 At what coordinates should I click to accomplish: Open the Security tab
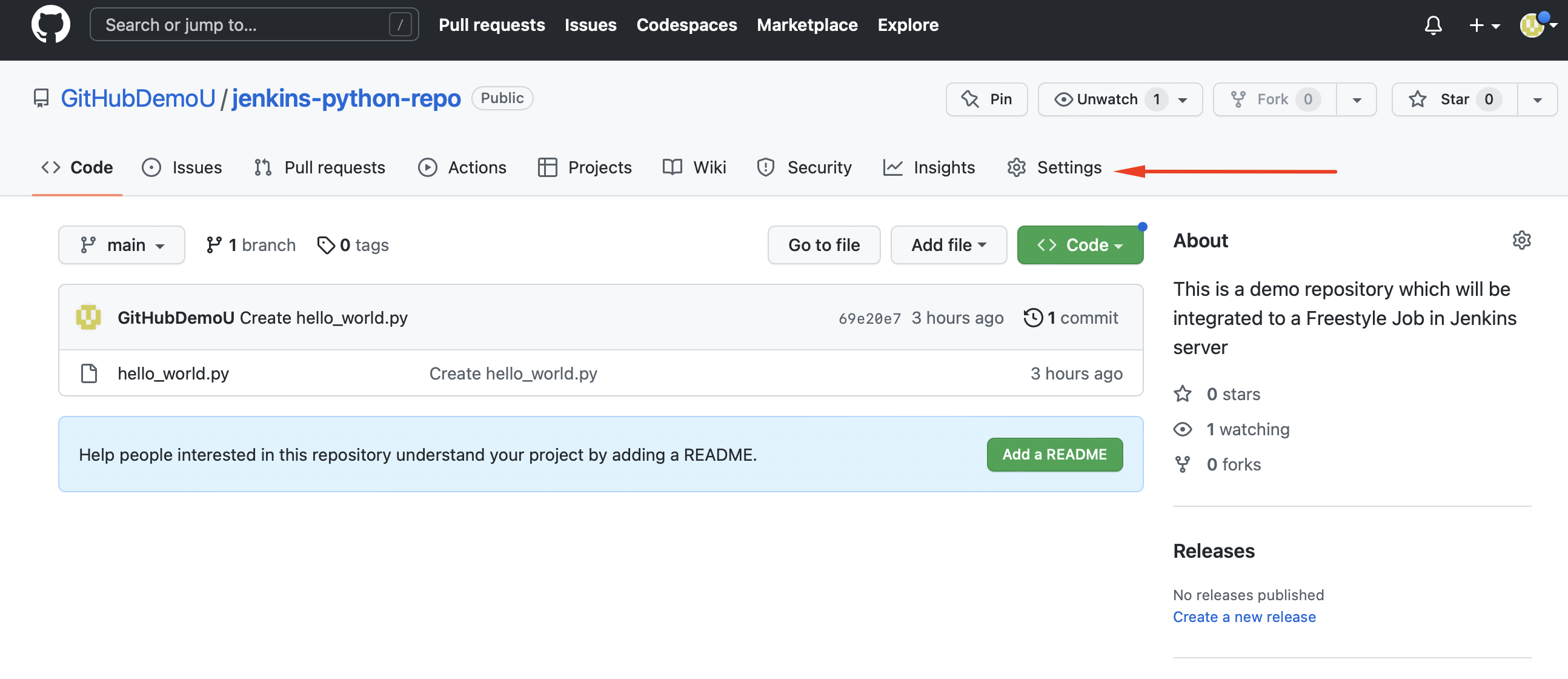click(x=804, y=167)
